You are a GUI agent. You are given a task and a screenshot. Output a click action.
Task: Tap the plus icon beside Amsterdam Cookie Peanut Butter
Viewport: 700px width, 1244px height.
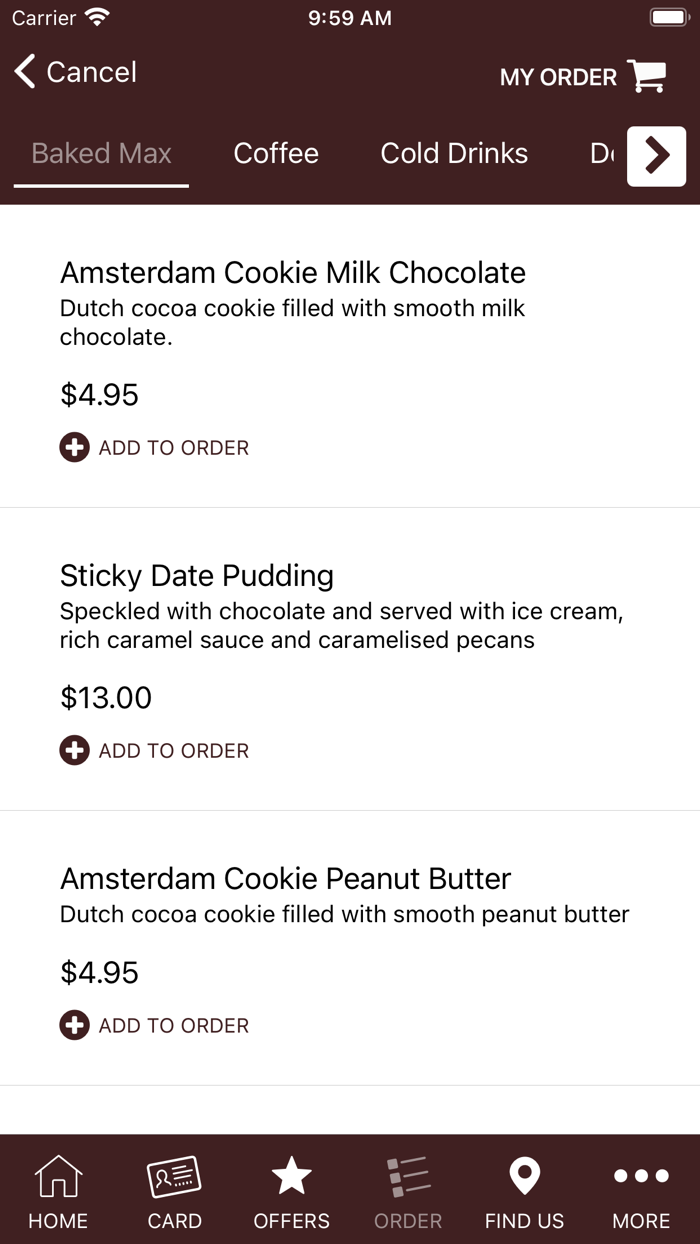coord(74,1025)
